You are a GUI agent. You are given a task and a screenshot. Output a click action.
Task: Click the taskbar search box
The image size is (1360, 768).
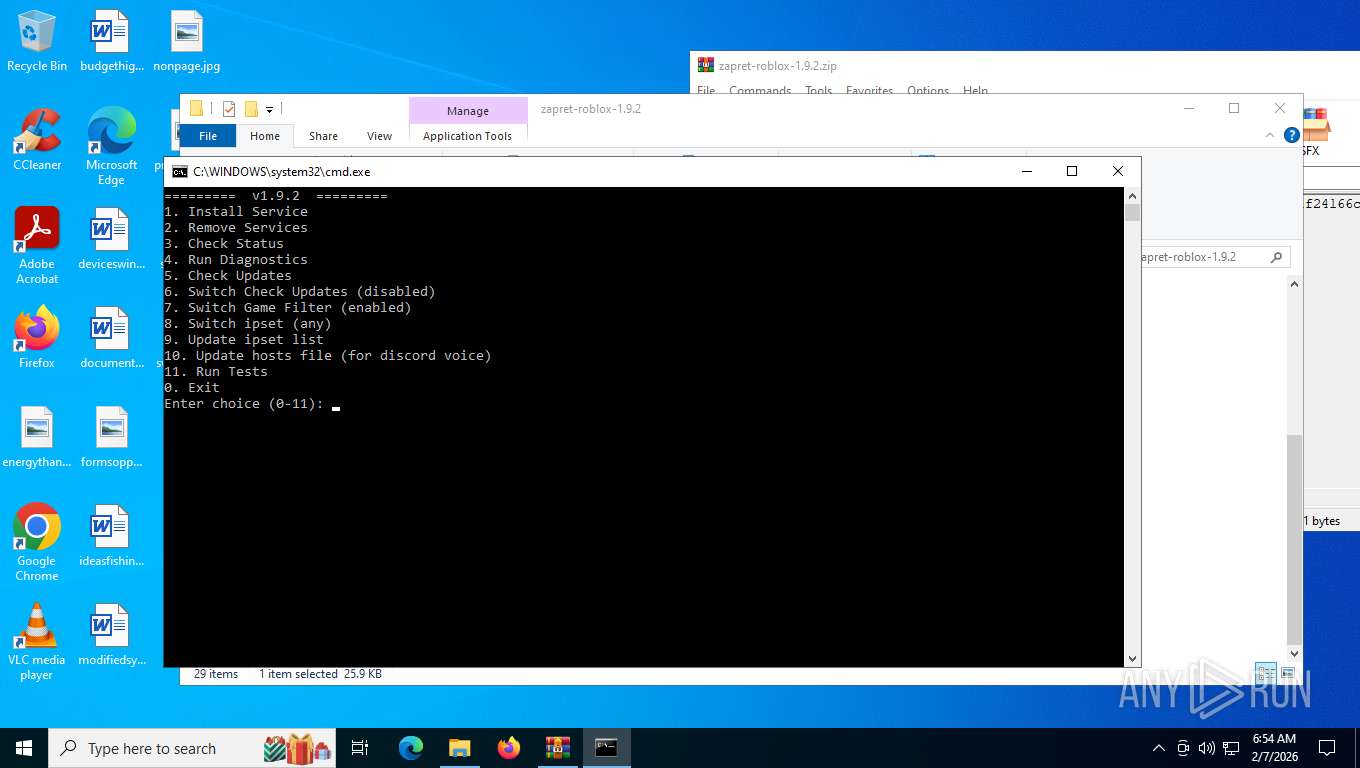[x=191, y=748]
